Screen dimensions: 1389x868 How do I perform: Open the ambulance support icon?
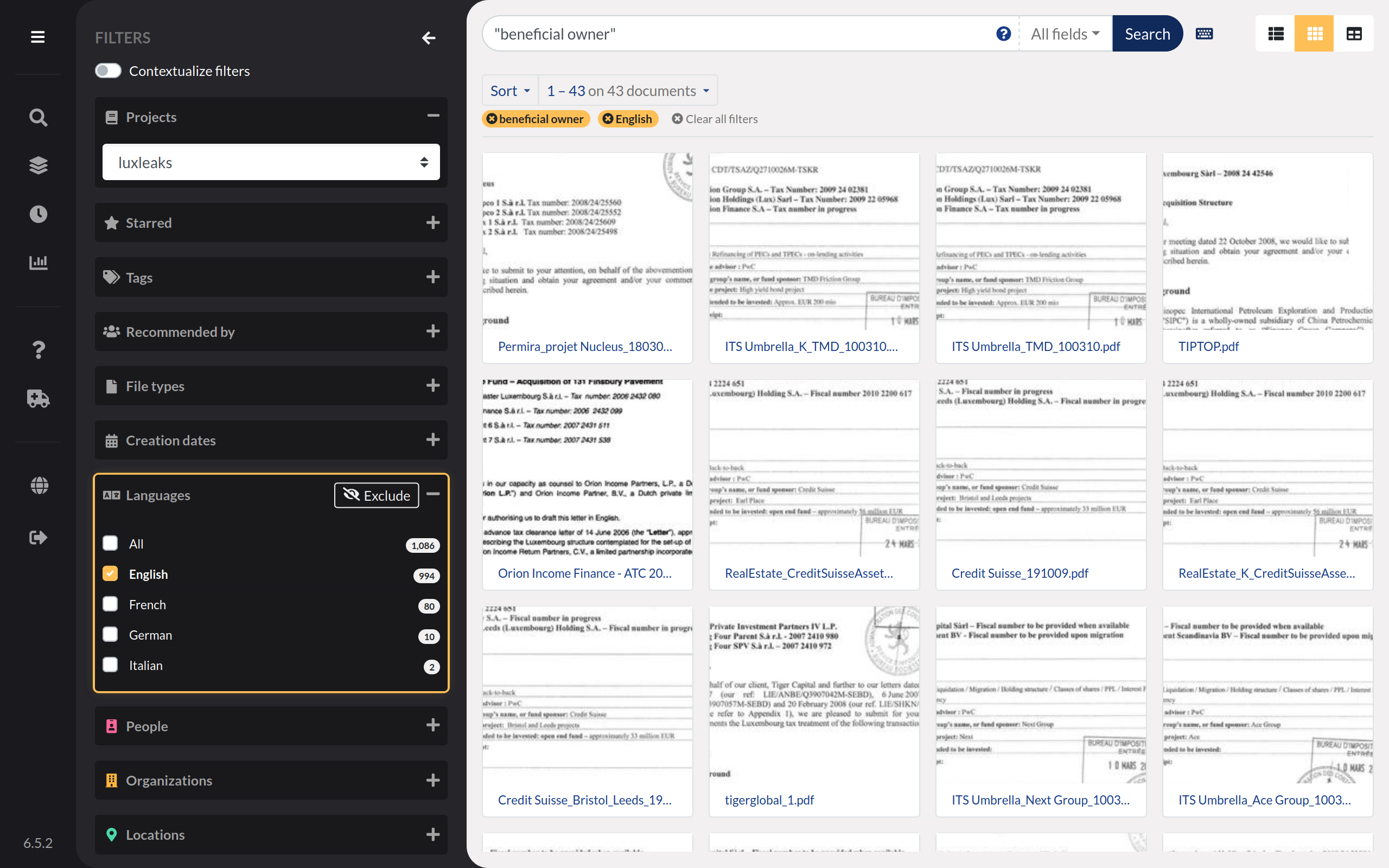tap(39, 398)
